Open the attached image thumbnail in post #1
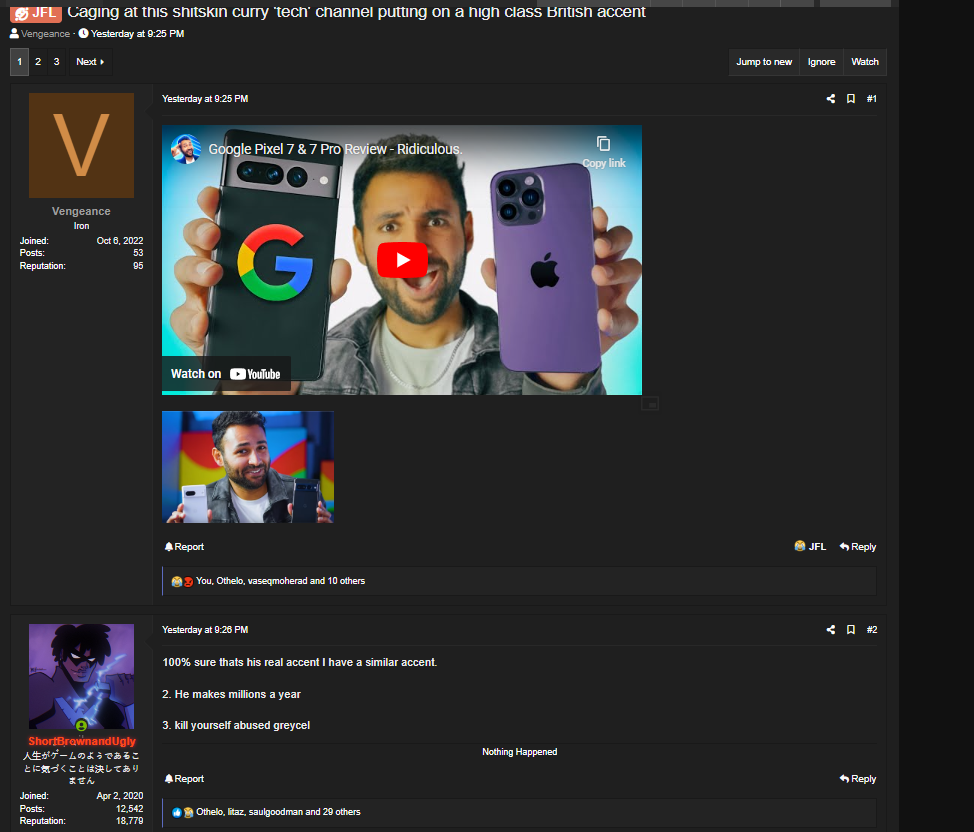974x832 pixels. 248,467
